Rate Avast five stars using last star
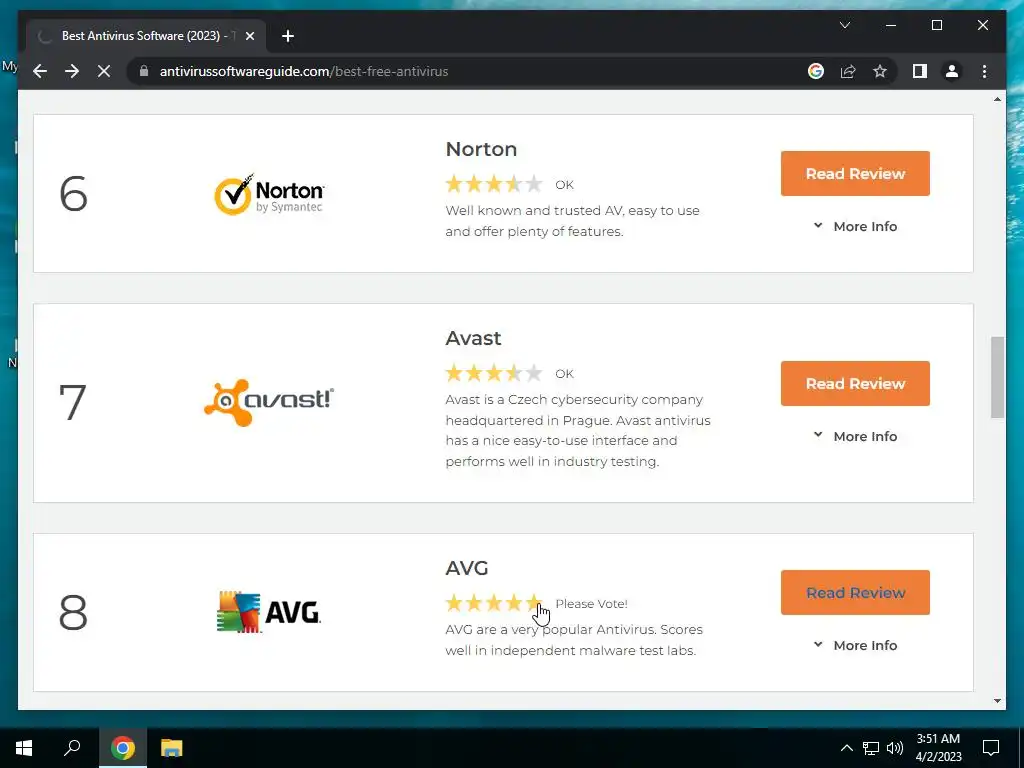The width and height of the screenshot is (1024, 768). coord(534,373)
